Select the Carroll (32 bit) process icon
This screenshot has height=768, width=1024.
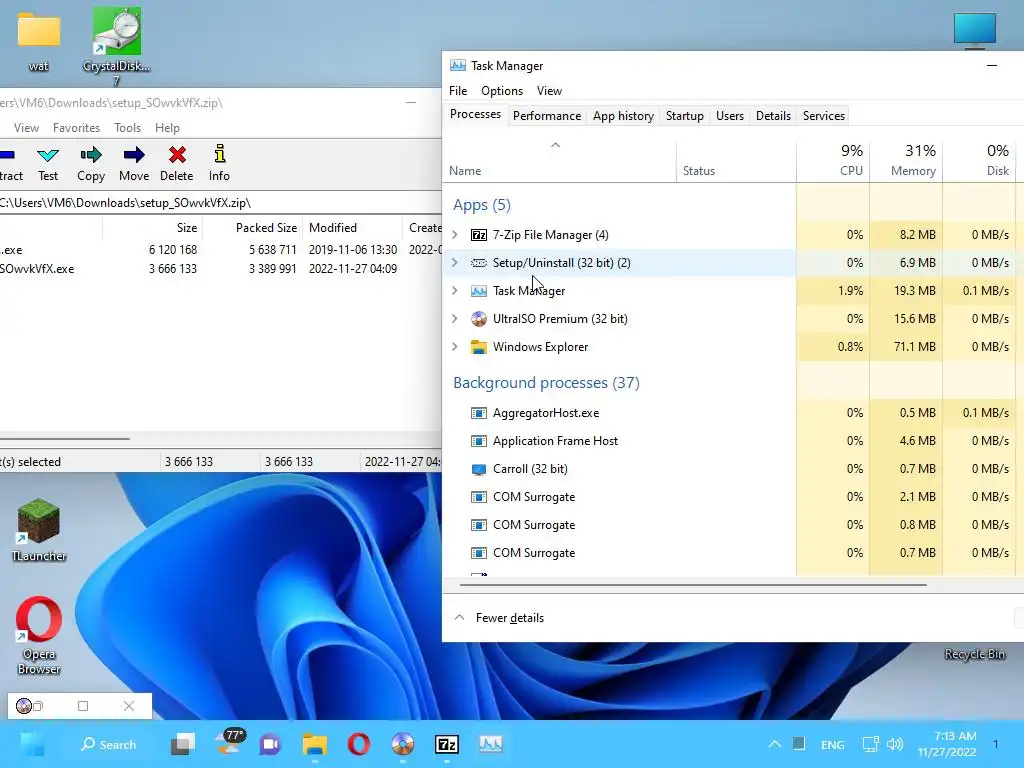[x=479, y=469]
